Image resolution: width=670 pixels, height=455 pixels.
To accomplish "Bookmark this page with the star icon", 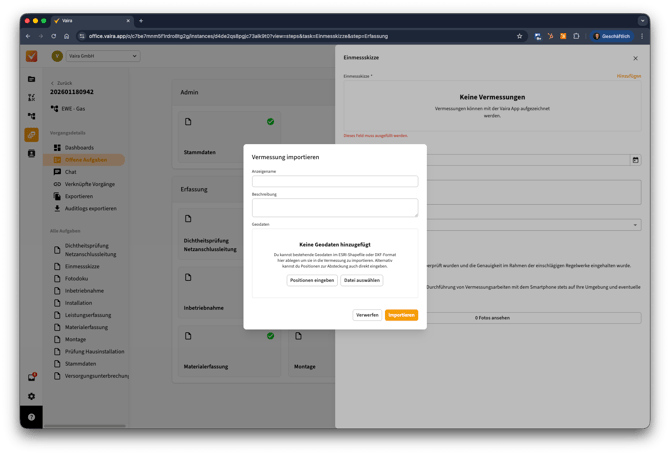I will pyautogui.click(x=519, y=36).
